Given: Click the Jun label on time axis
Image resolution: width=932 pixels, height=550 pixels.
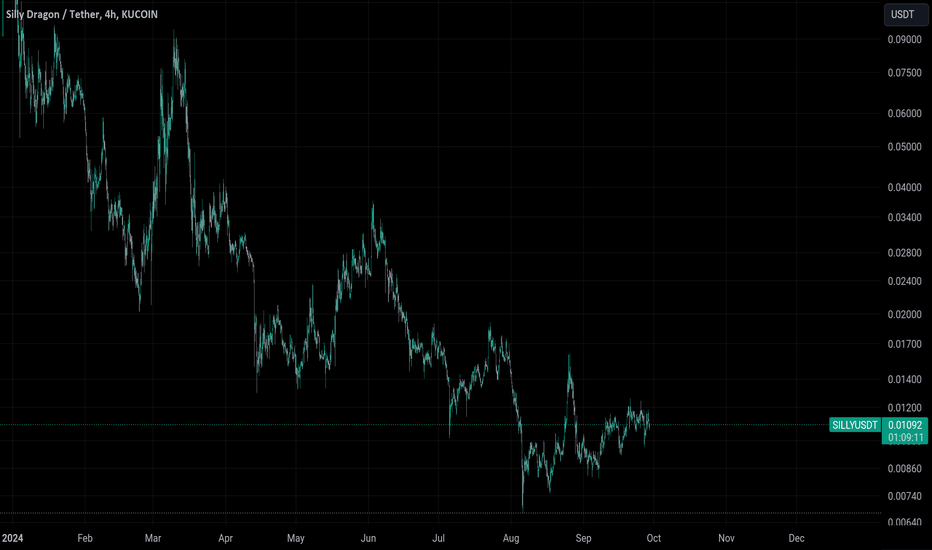Looking at the screenshot, I should [x=368, y=538].
